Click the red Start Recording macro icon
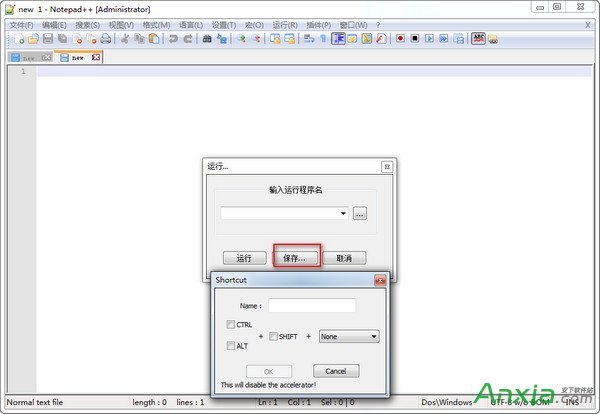The image size is (600, 414). point(400,39)
